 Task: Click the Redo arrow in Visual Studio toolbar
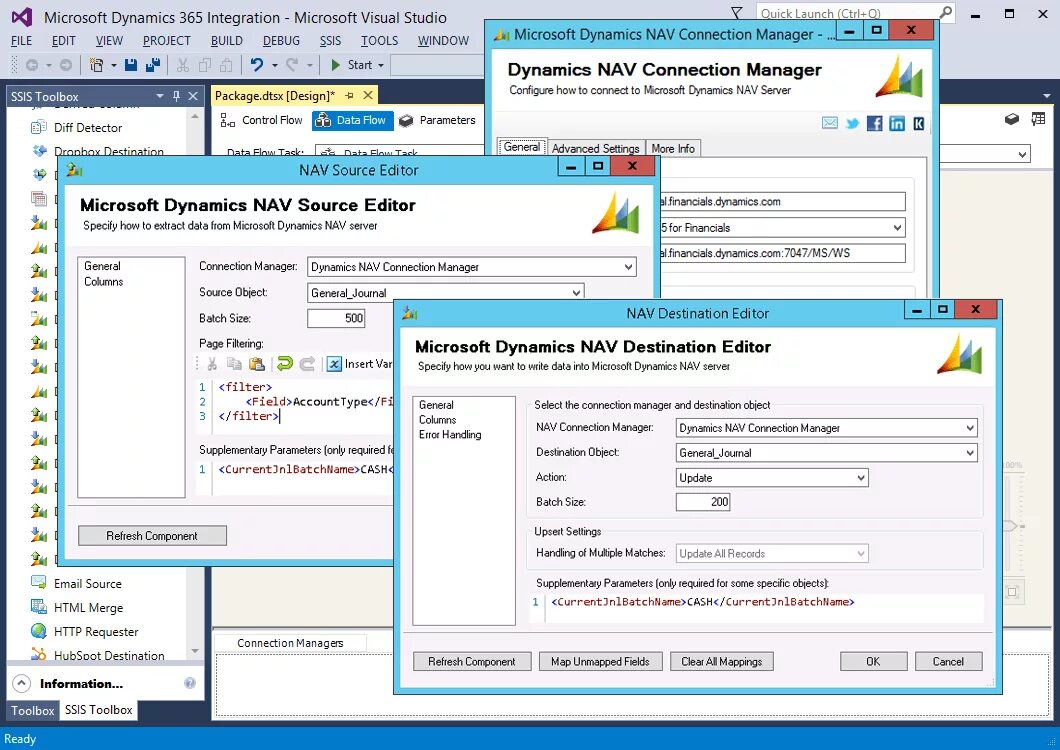click(x=292, y=65)
